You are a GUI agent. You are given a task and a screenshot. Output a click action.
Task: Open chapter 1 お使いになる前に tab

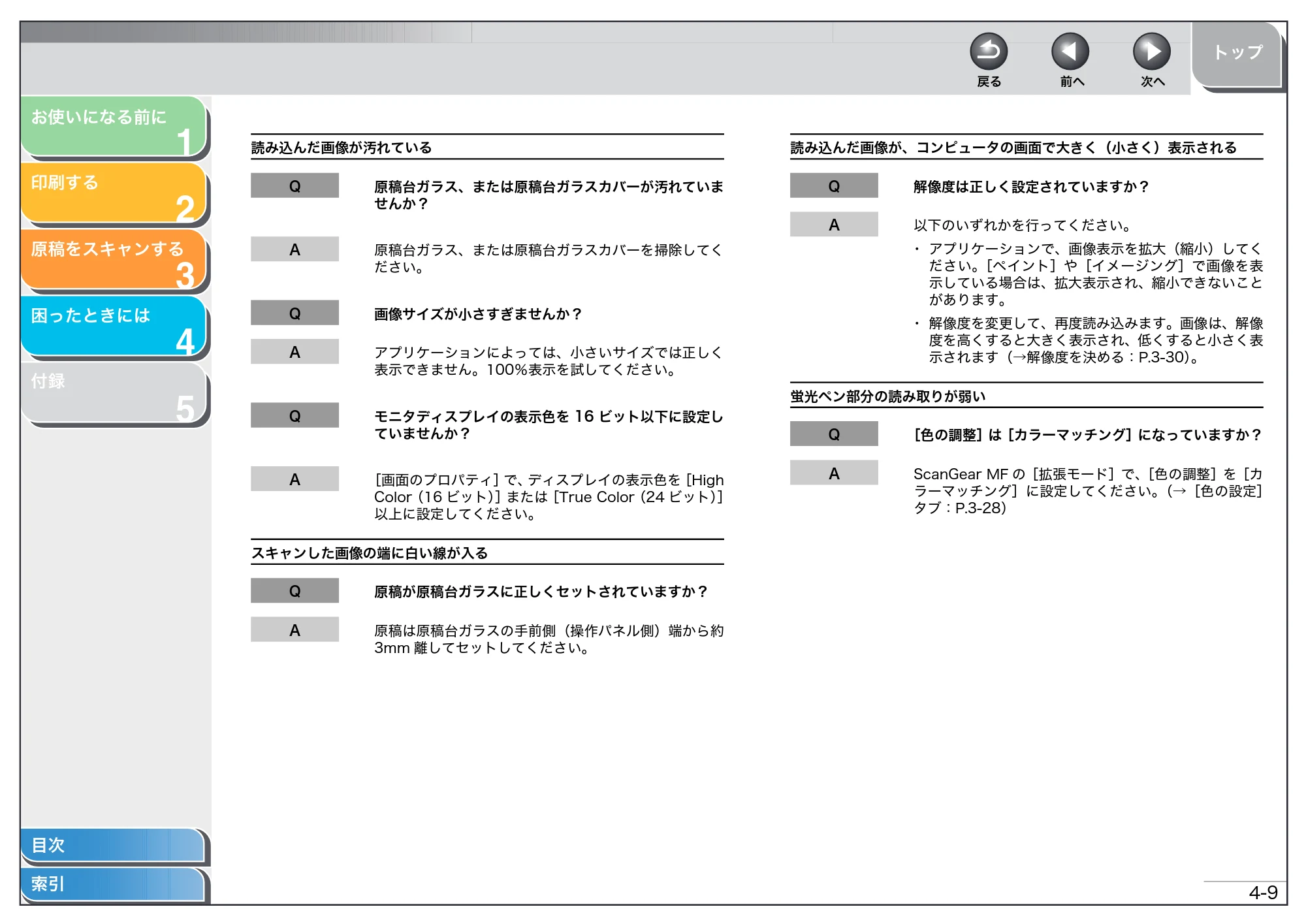114,126
